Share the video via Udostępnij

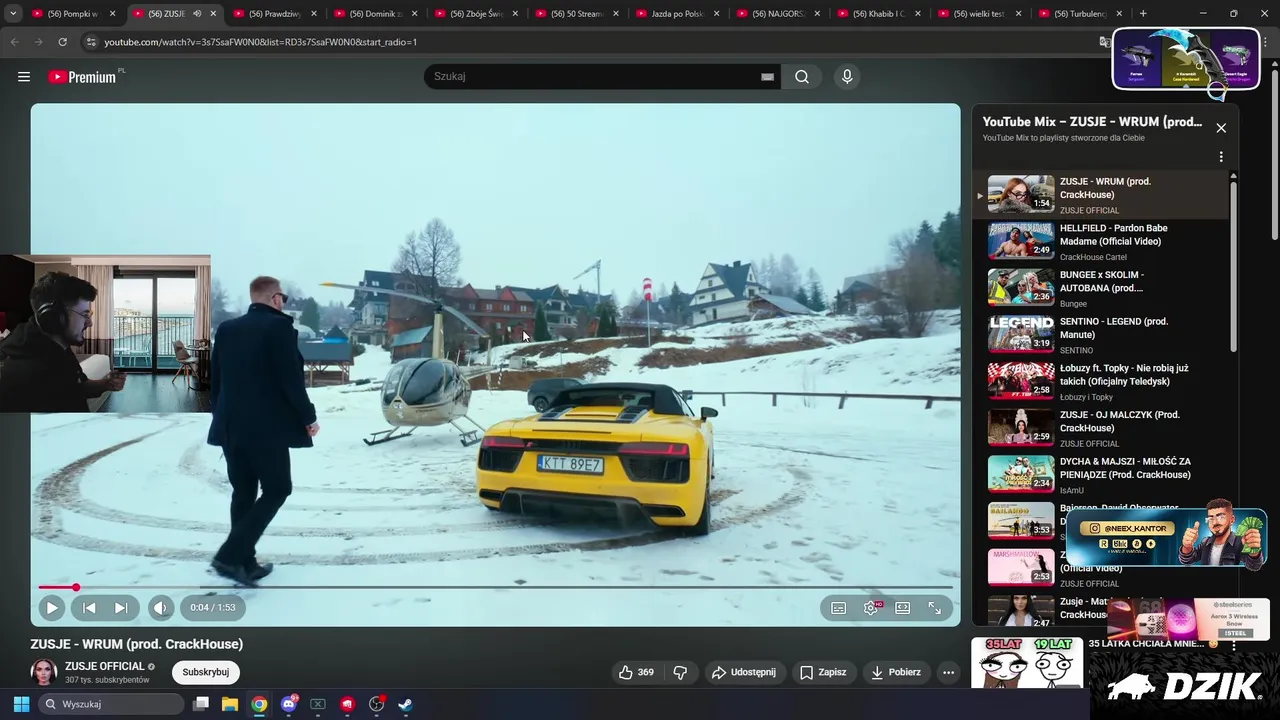pyautogui.click(x=743, y=672)
